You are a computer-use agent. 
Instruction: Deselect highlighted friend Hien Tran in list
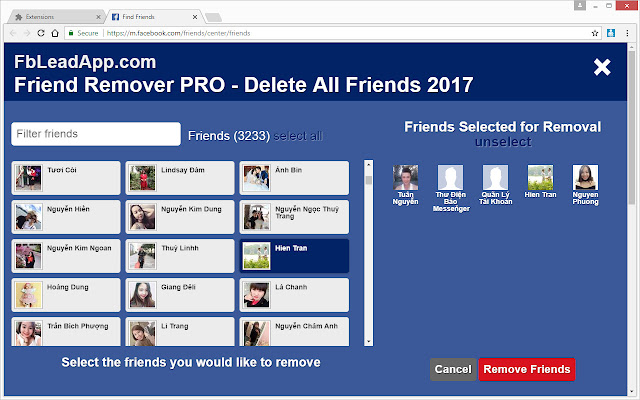[x=294, y=256]
